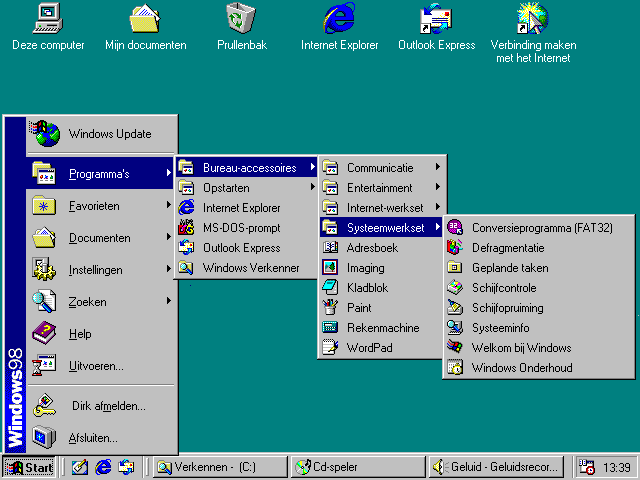Click the Schijfcontrole icon
Viewport: 640px width, 480px height.
(x=455, y=287)
